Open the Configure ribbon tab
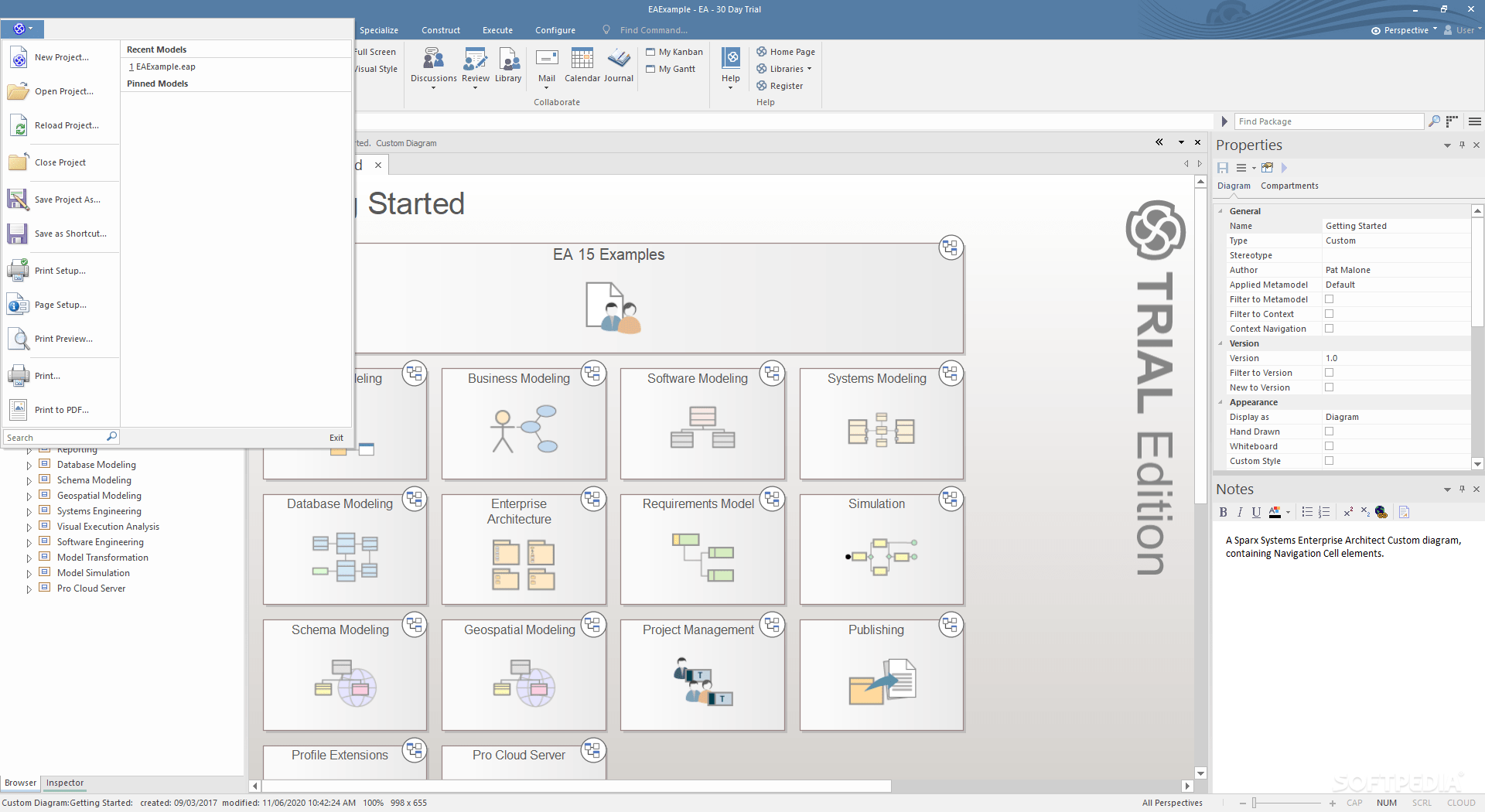The width and height of the screenshot is (1485, 812). [x=555, y=30]
